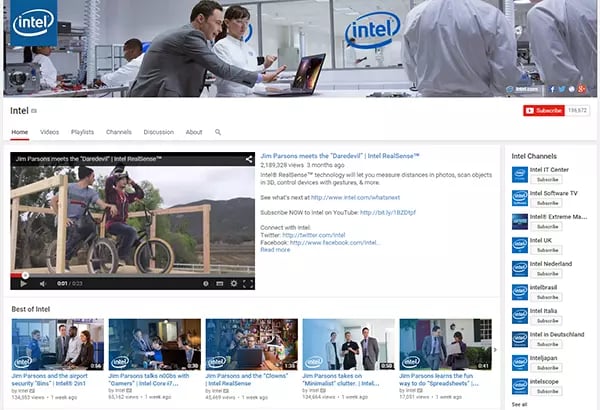The image size is (600, 410).
Task: Play the featured video
Action: click(x=23, y=284)
